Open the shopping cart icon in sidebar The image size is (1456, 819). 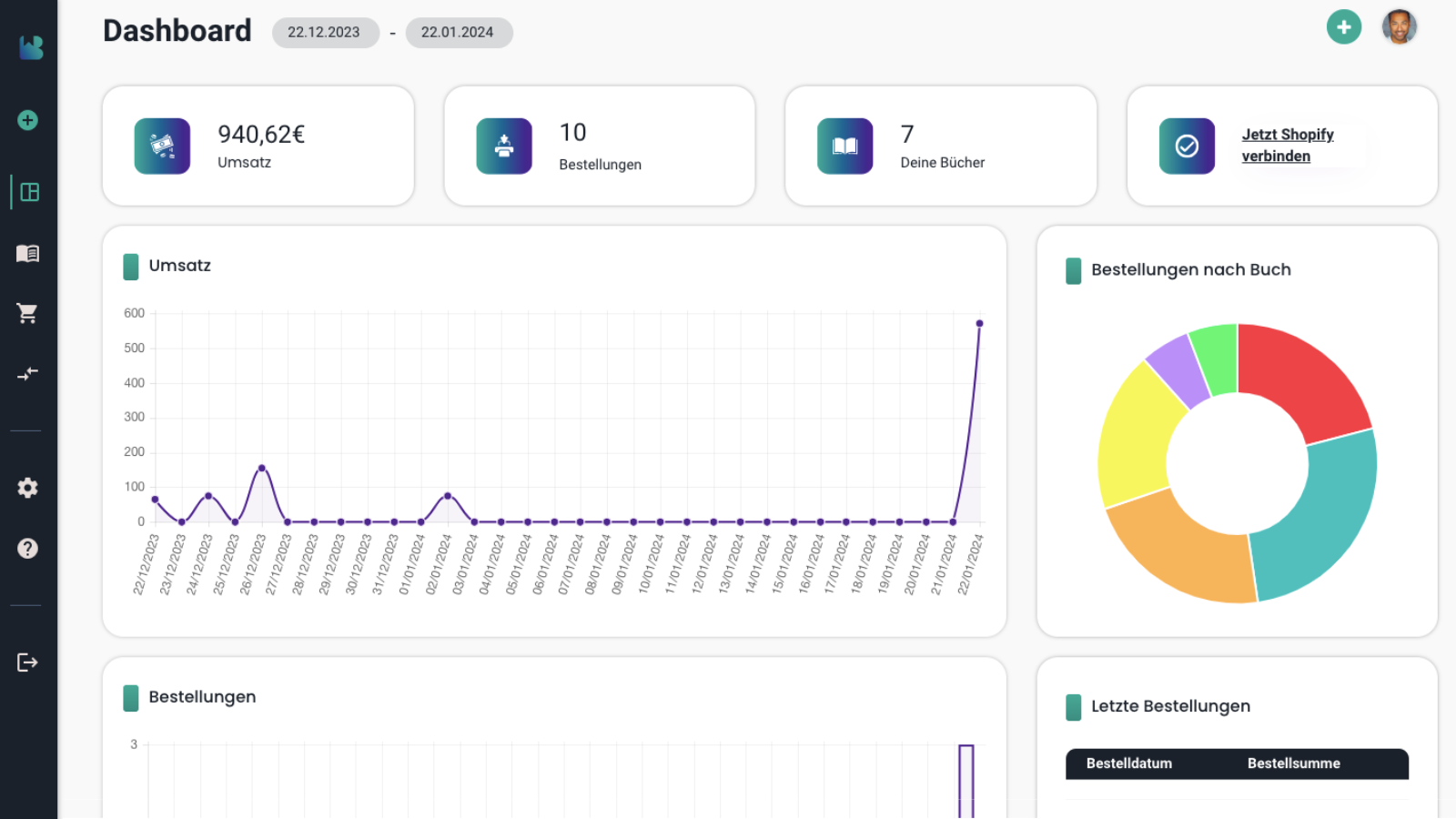27,313
